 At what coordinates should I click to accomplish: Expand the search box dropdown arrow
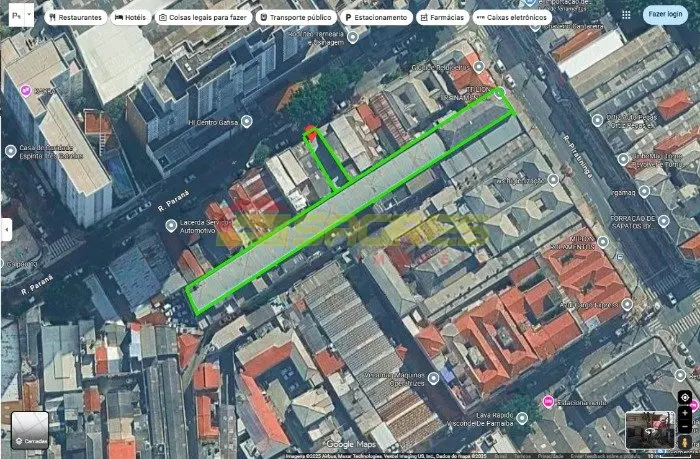pos(29,16)
